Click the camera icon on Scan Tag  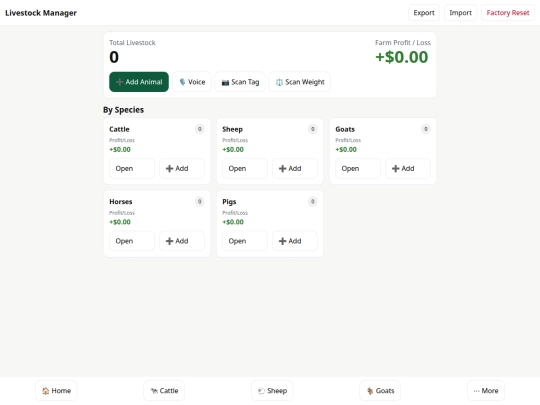(225, 82)
